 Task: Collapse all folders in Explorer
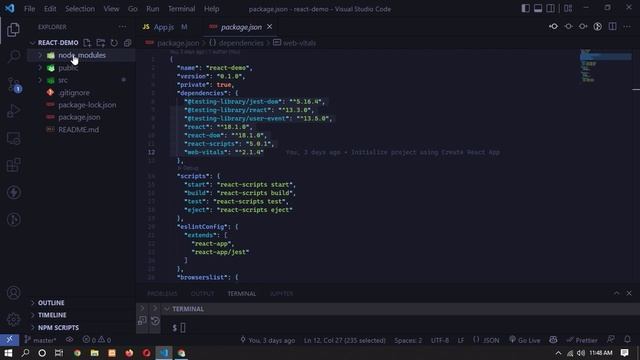point(127,43)
